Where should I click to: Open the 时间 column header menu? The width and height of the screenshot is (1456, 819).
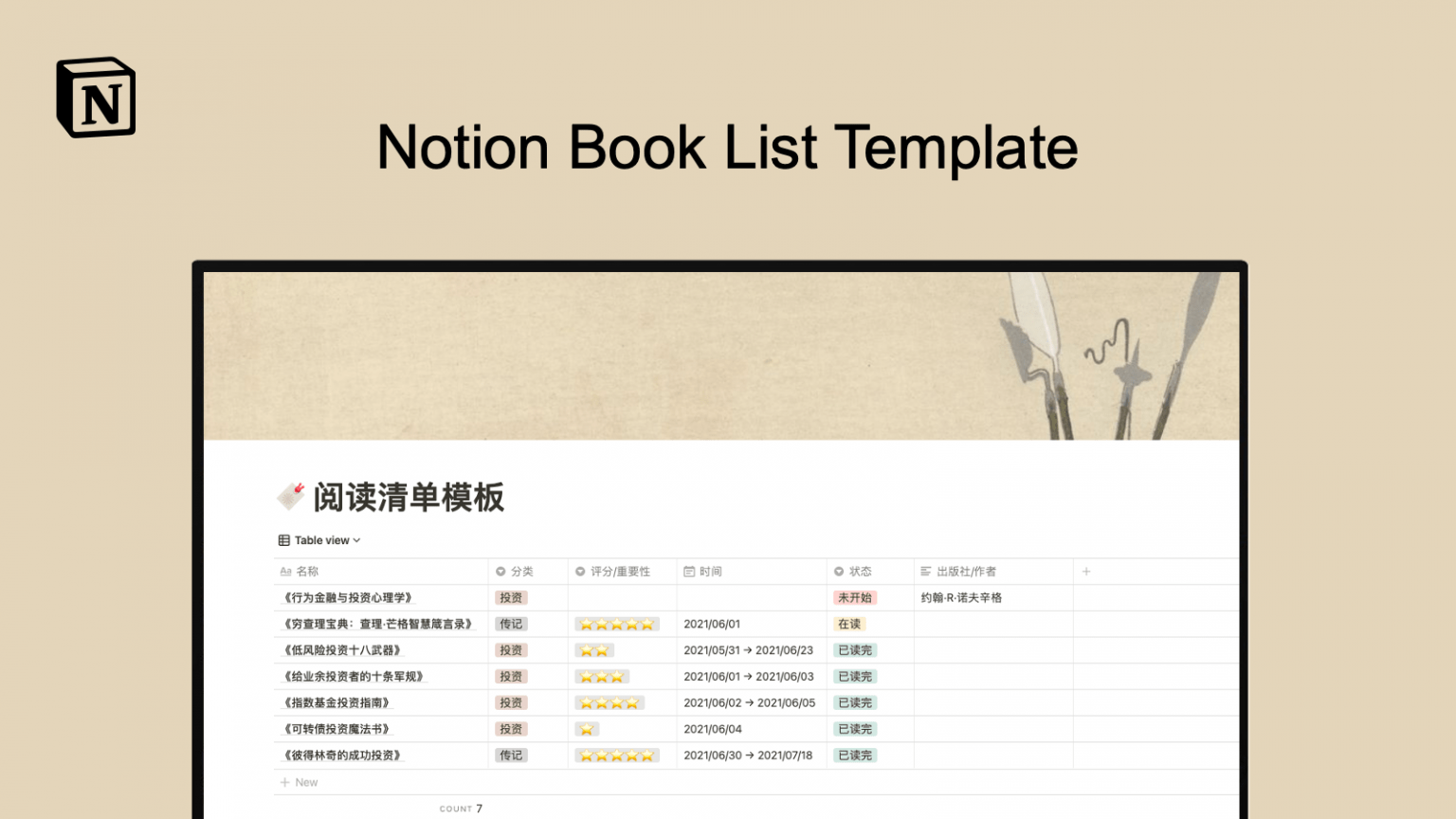pyautogui.click(x=752, y=572)
